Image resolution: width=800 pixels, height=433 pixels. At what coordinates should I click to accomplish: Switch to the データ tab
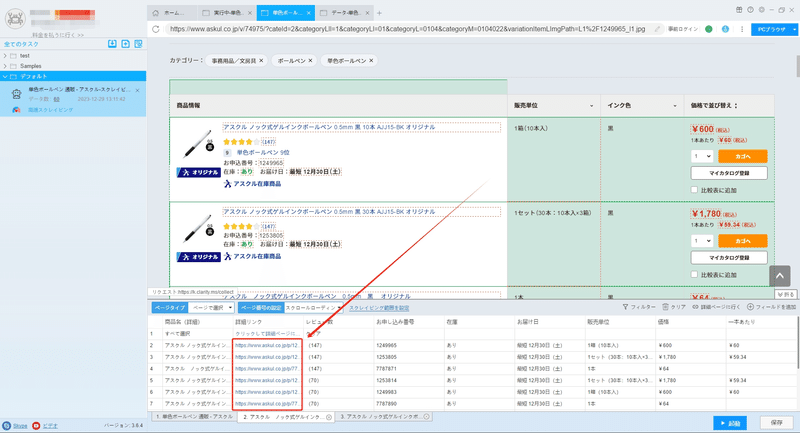pos(345,13)
